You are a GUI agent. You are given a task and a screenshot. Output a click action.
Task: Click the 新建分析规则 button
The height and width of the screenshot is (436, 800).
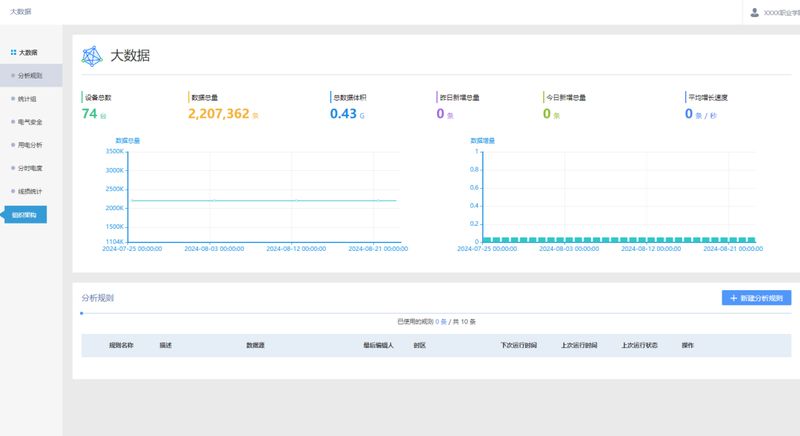[756, 298]
